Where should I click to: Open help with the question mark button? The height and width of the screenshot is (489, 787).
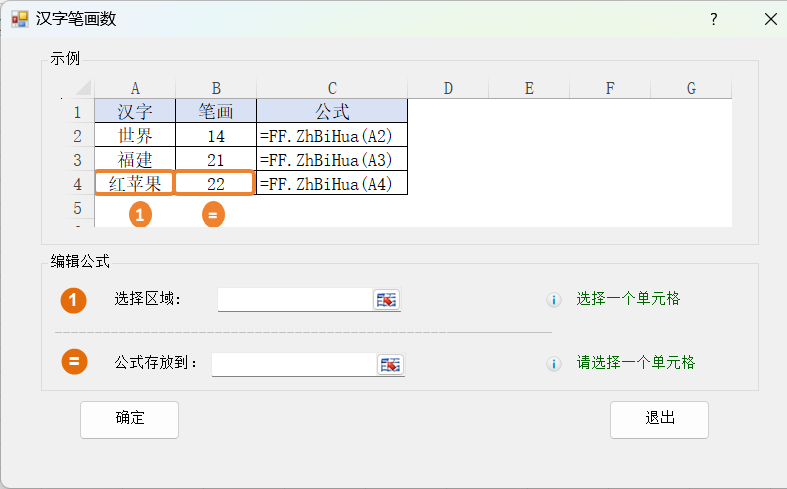coord(713,19)
